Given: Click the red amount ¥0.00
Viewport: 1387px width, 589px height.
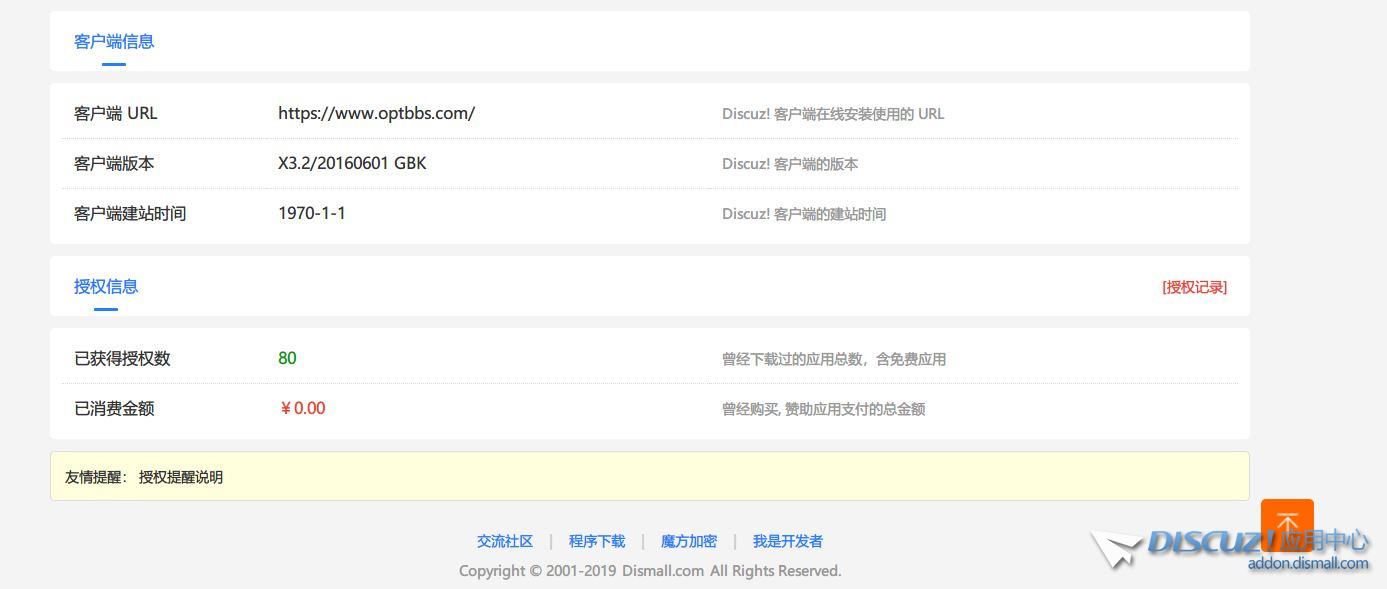Looking at the screenshot, I should pyautogui.click(x=302, y=408).
